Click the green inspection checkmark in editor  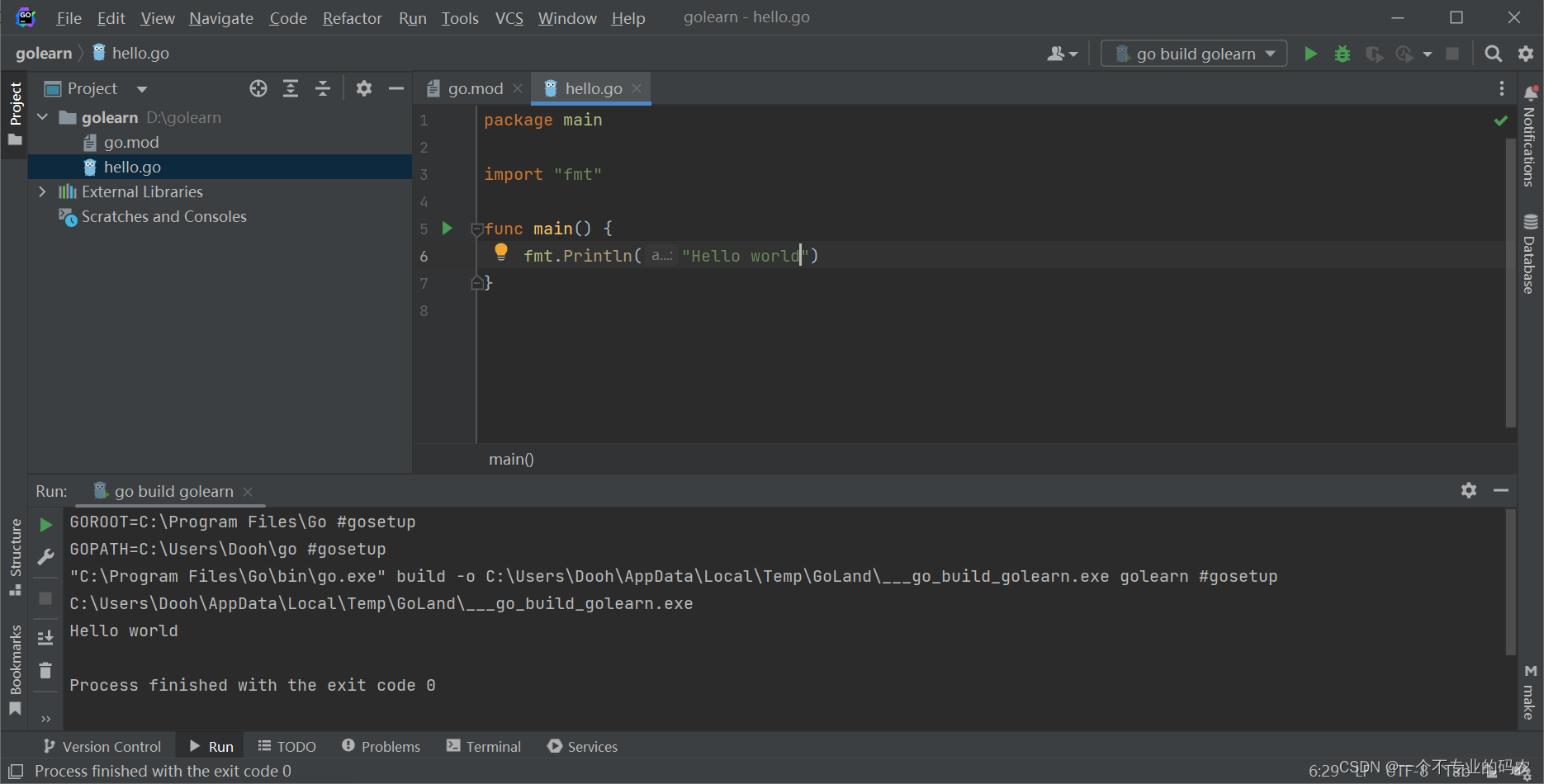[x=1501, y=120]
